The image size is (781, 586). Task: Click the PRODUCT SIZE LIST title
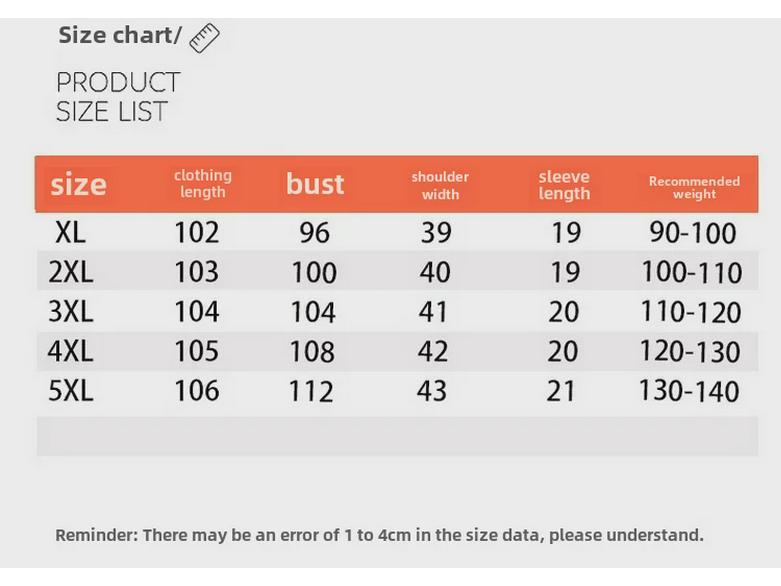coord(118,96)
